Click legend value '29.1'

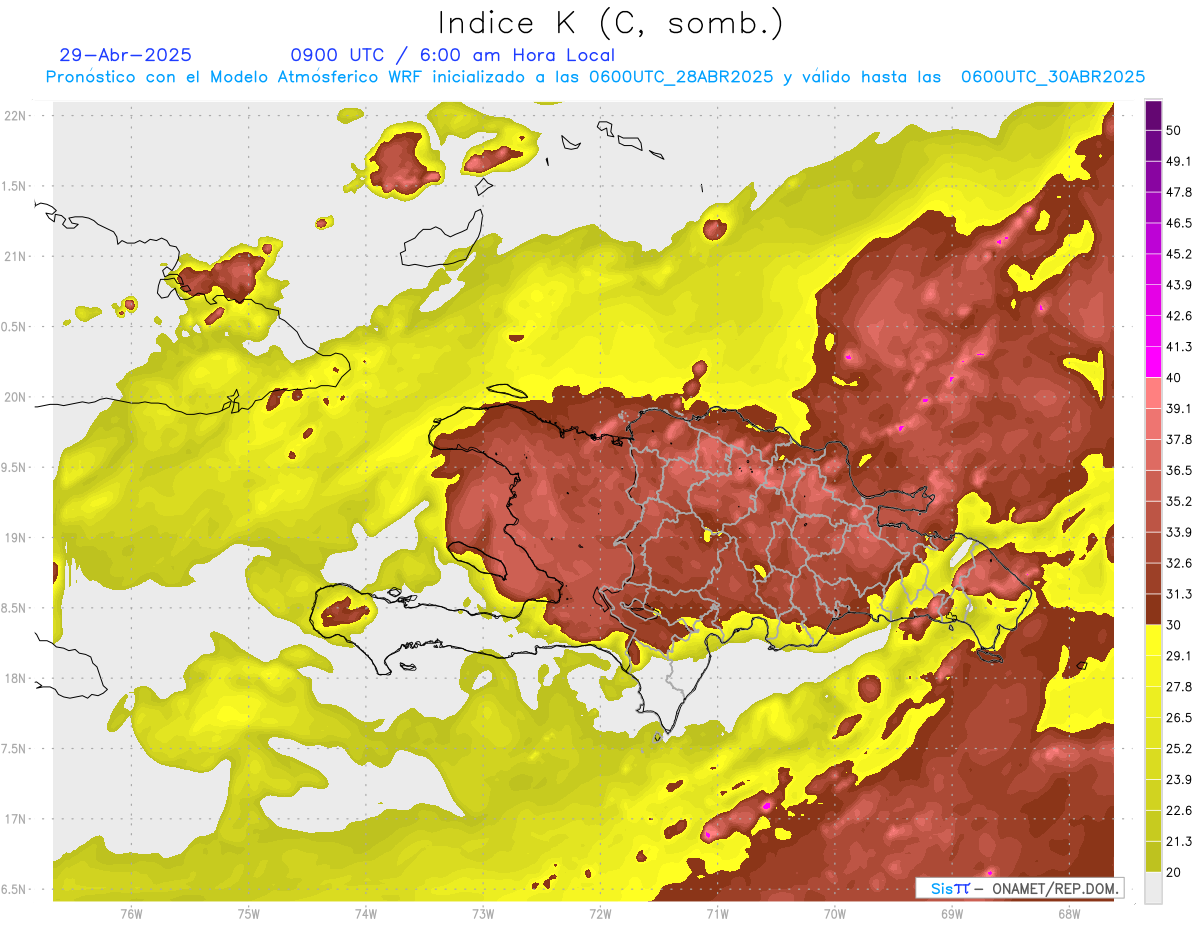(1179, 655)
